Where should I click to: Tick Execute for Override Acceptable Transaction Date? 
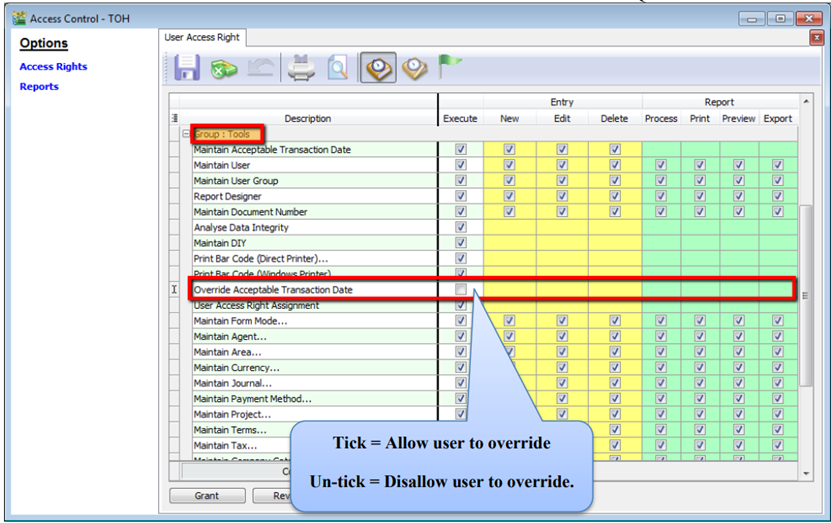460,290
